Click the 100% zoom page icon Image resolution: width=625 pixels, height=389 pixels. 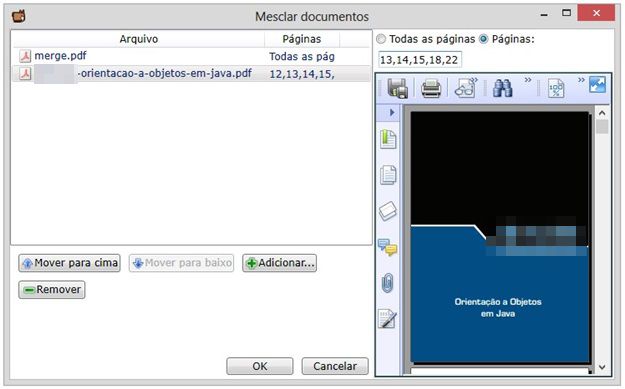point(556,88)
